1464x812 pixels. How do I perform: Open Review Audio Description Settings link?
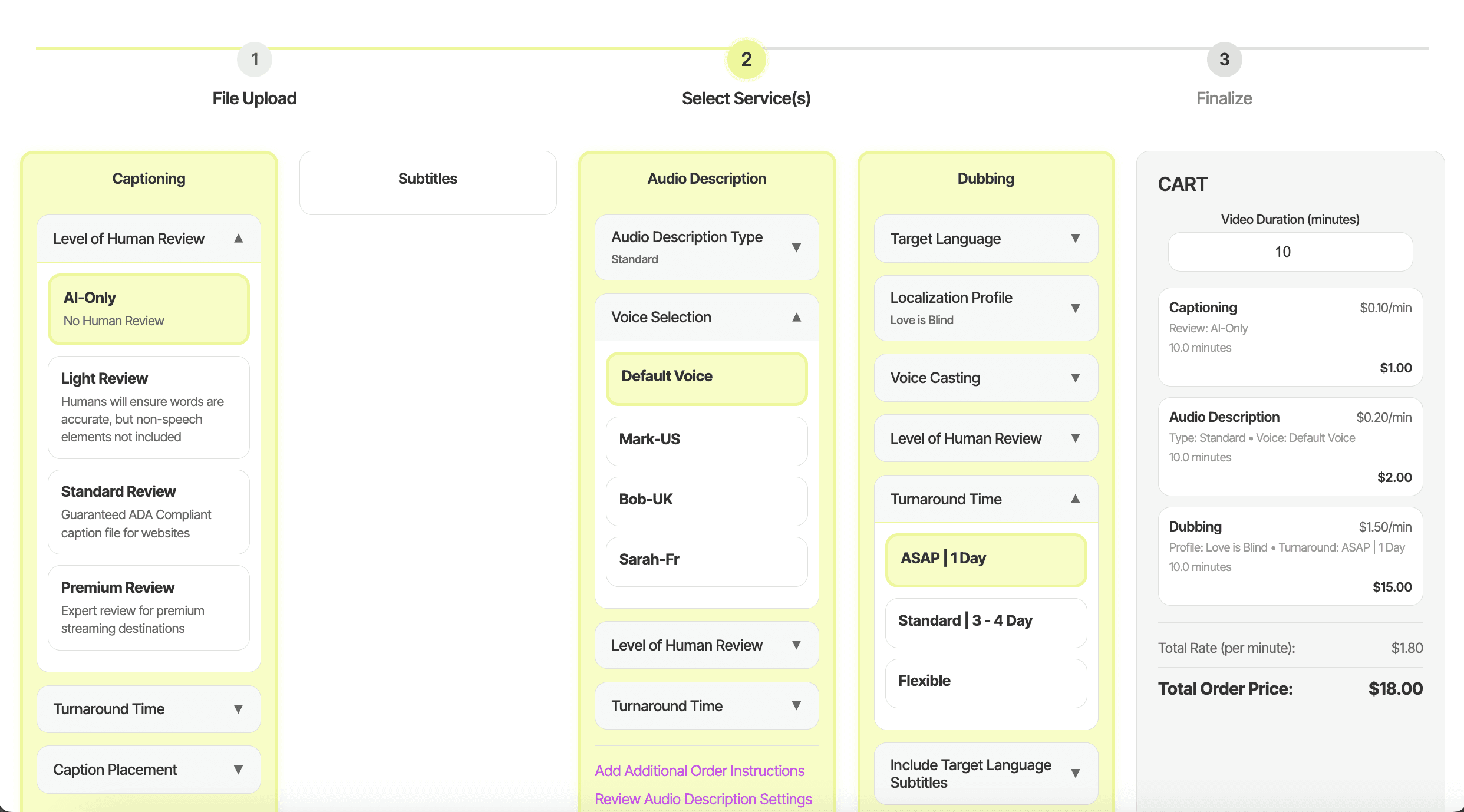tap(703, 799)
